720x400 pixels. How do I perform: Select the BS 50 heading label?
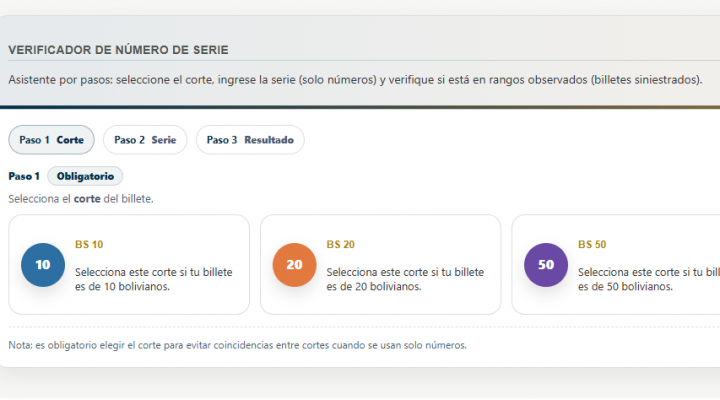[x=592, y=244]
